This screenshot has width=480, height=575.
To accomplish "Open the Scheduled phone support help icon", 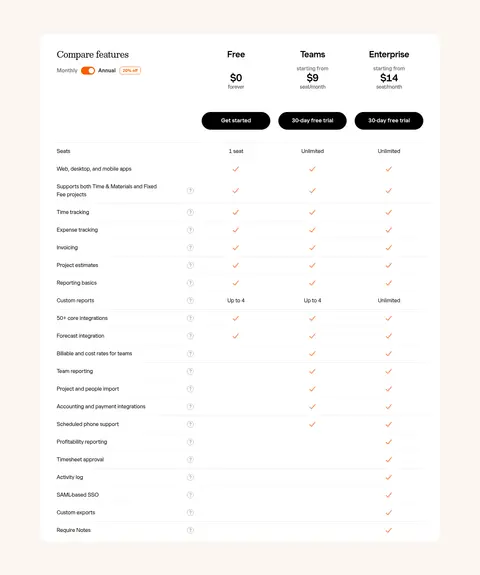I will [190, 424].
